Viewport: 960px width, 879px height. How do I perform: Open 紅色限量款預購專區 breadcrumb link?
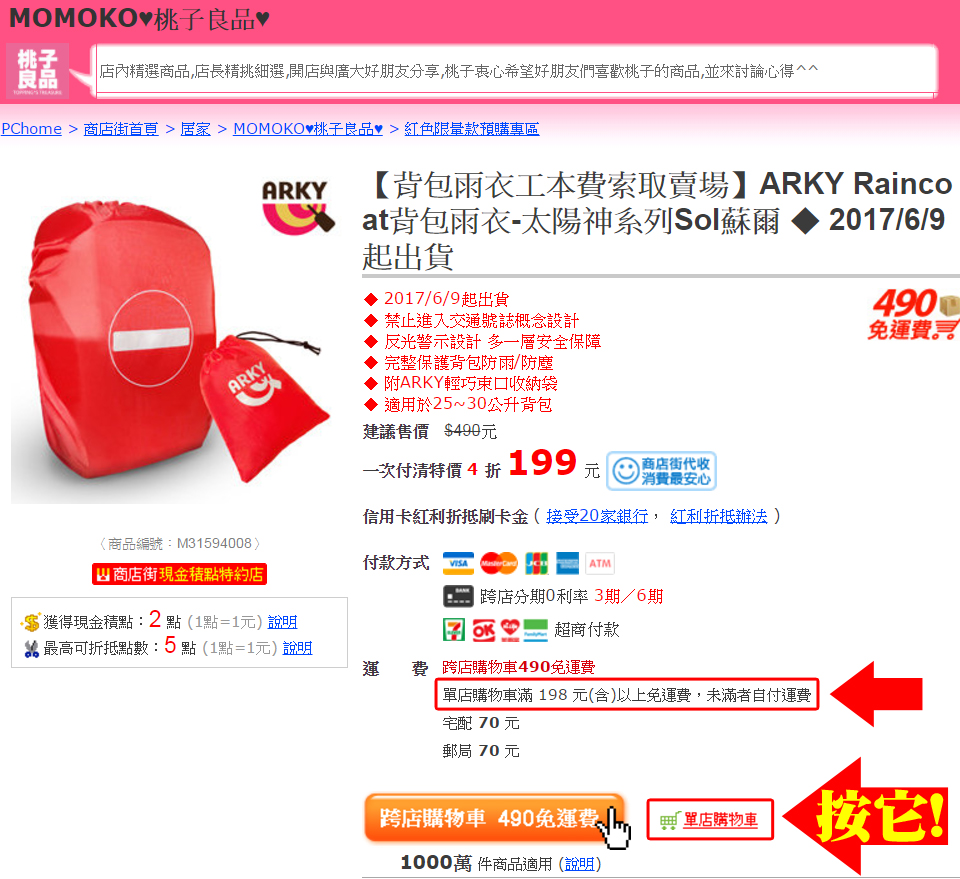click(x=471, y=129)
